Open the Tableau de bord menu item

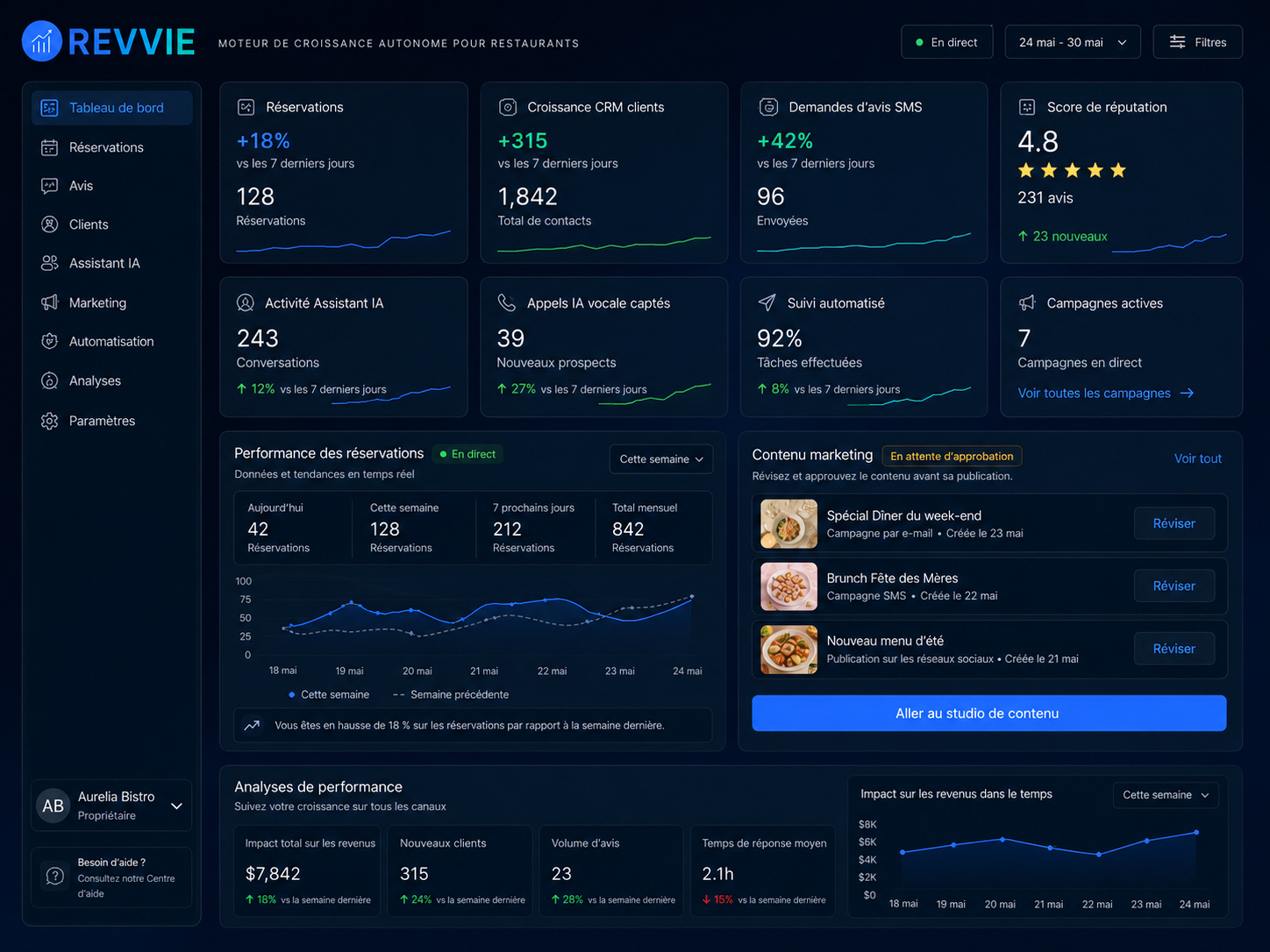click(x=112, y=108)
